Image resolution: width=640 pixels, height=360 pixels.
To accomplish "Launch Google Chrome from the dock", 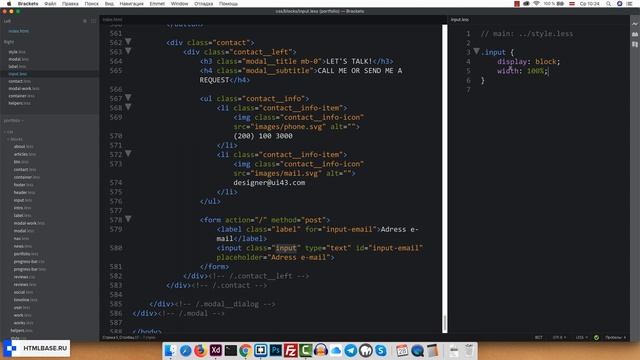I will coord(245,350).
